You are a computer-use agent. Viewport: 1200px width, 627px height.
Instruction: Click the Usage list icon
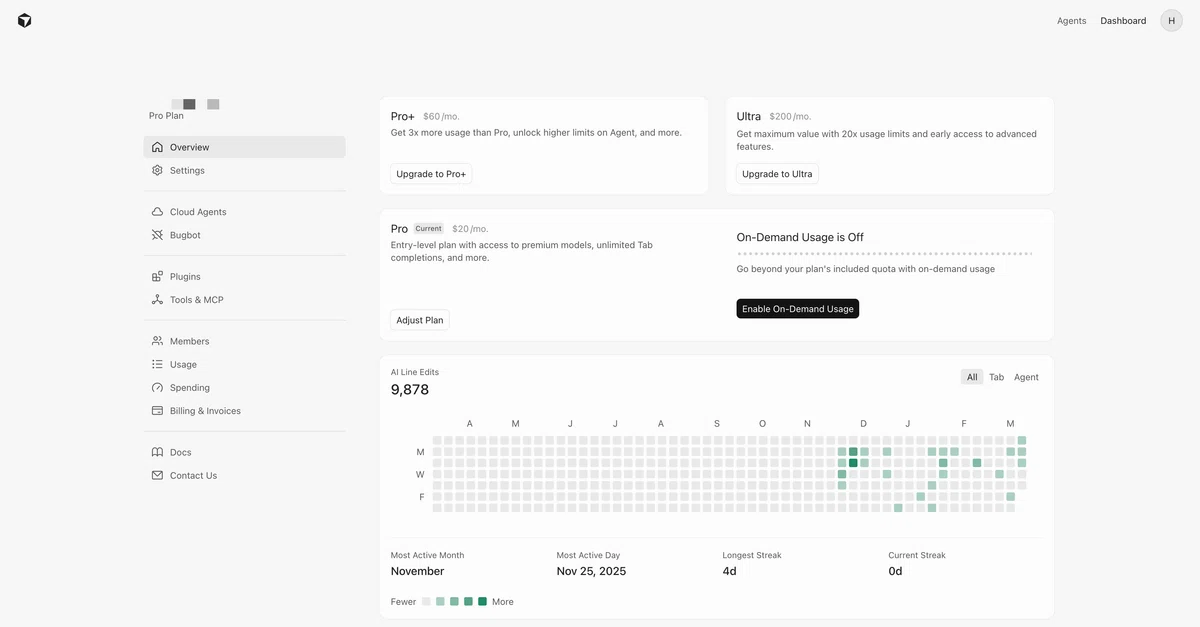157,364
